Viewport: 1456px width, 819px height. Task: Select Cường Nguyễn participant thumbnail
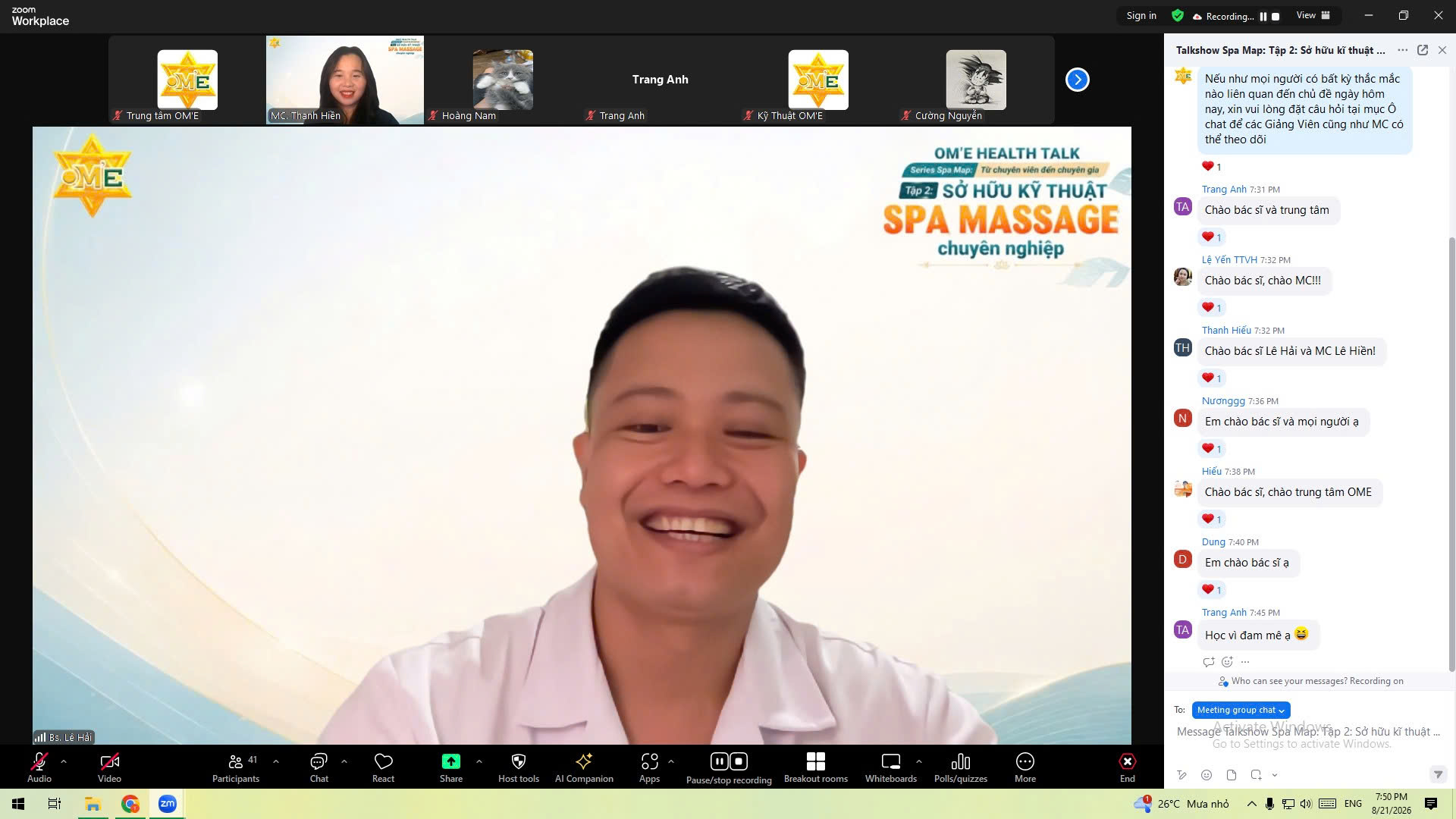(x=976, y=80)
